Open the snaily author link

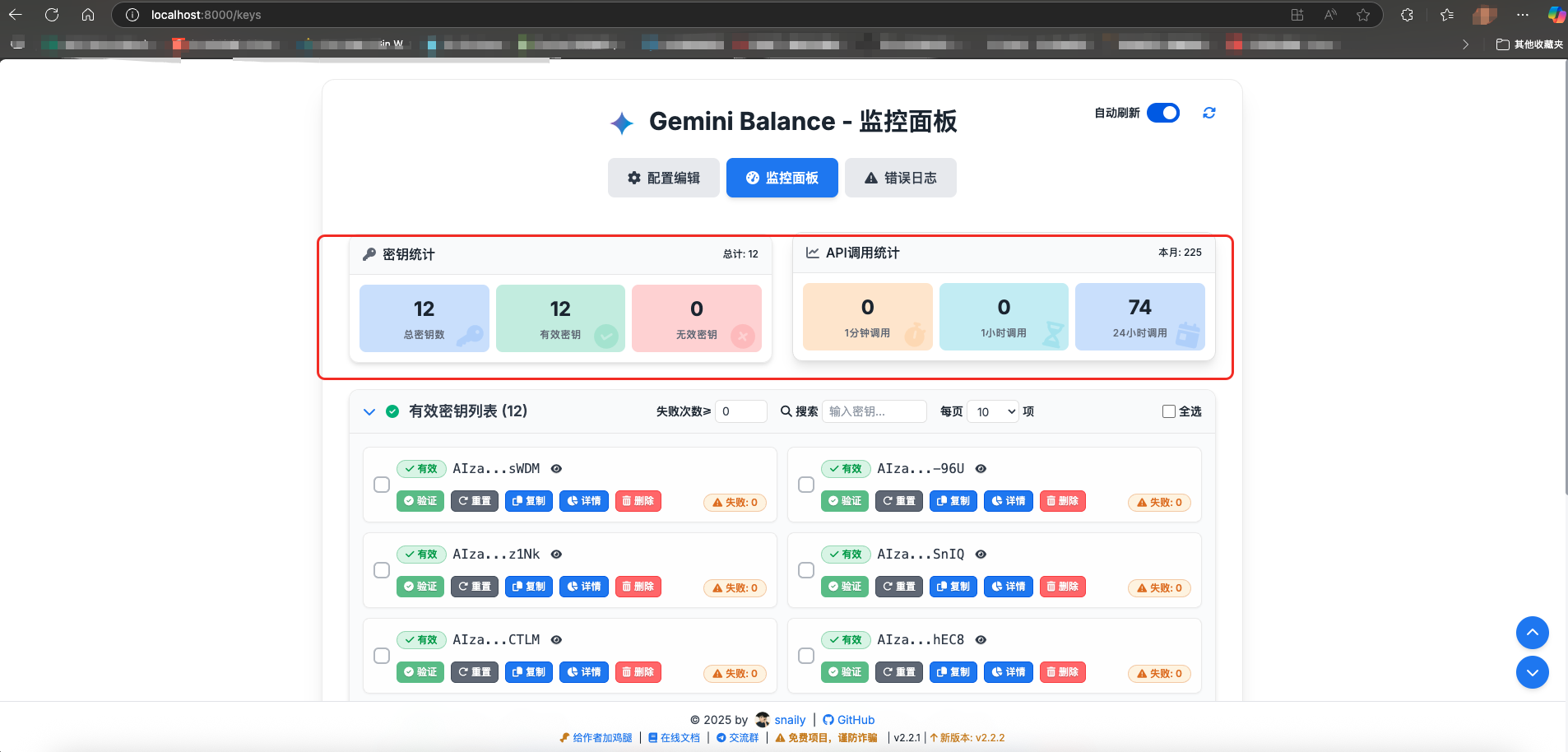tap(781, 720)
